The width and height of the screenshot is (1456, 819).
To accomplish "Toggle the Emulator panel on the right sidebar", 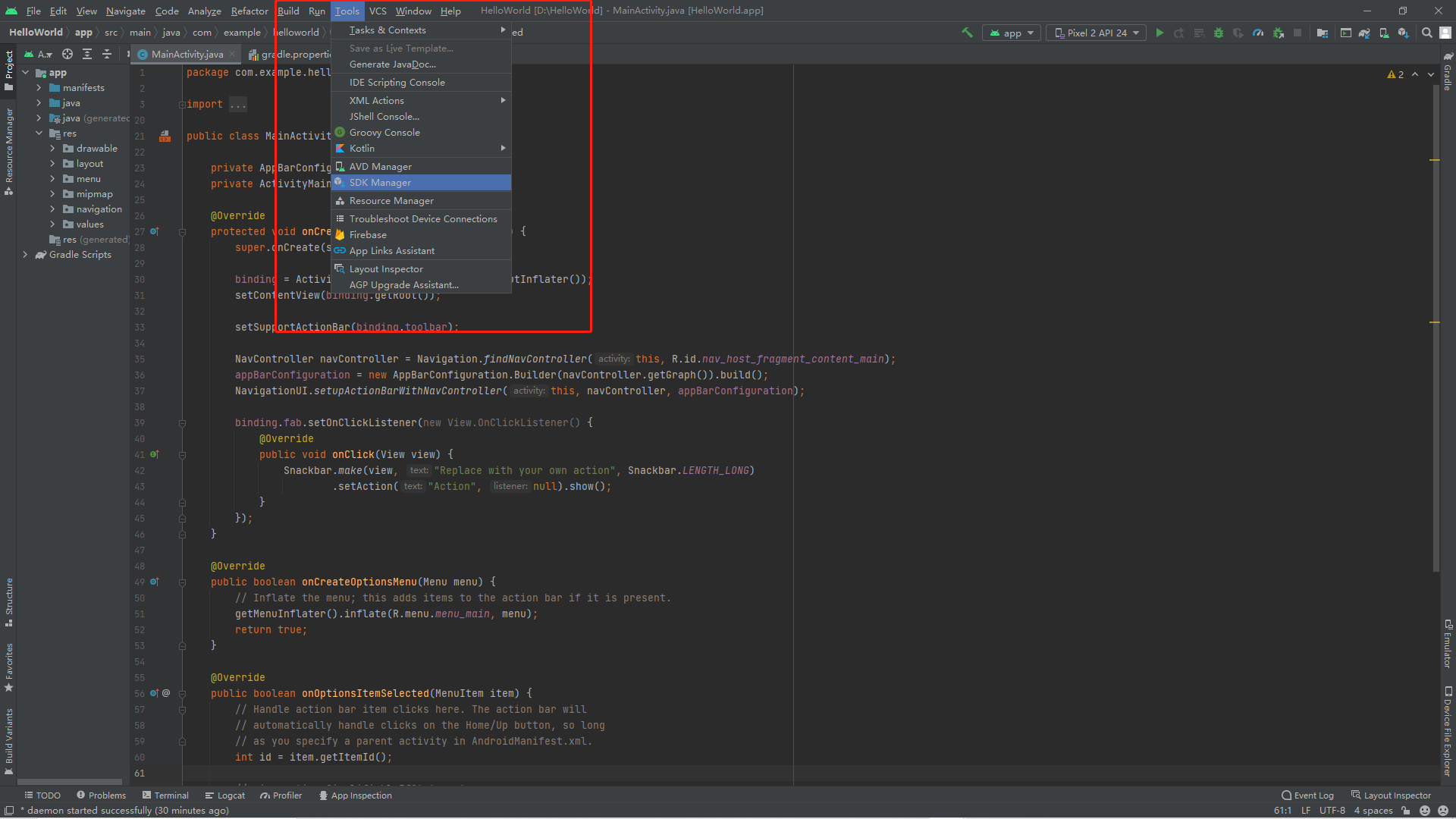I will pyautogui.click(x=1447, y=648).
